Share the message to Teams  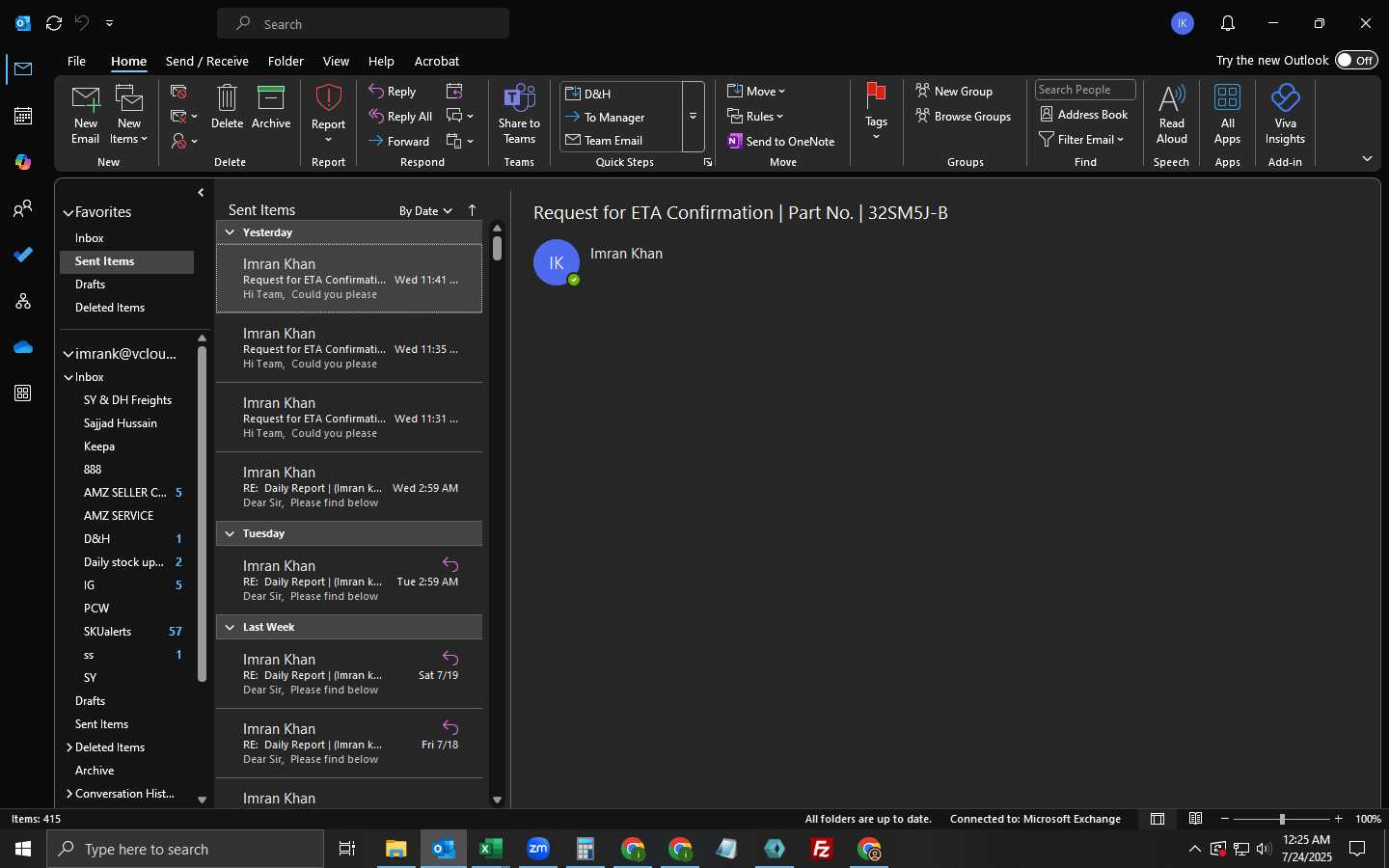pos(519,114)
